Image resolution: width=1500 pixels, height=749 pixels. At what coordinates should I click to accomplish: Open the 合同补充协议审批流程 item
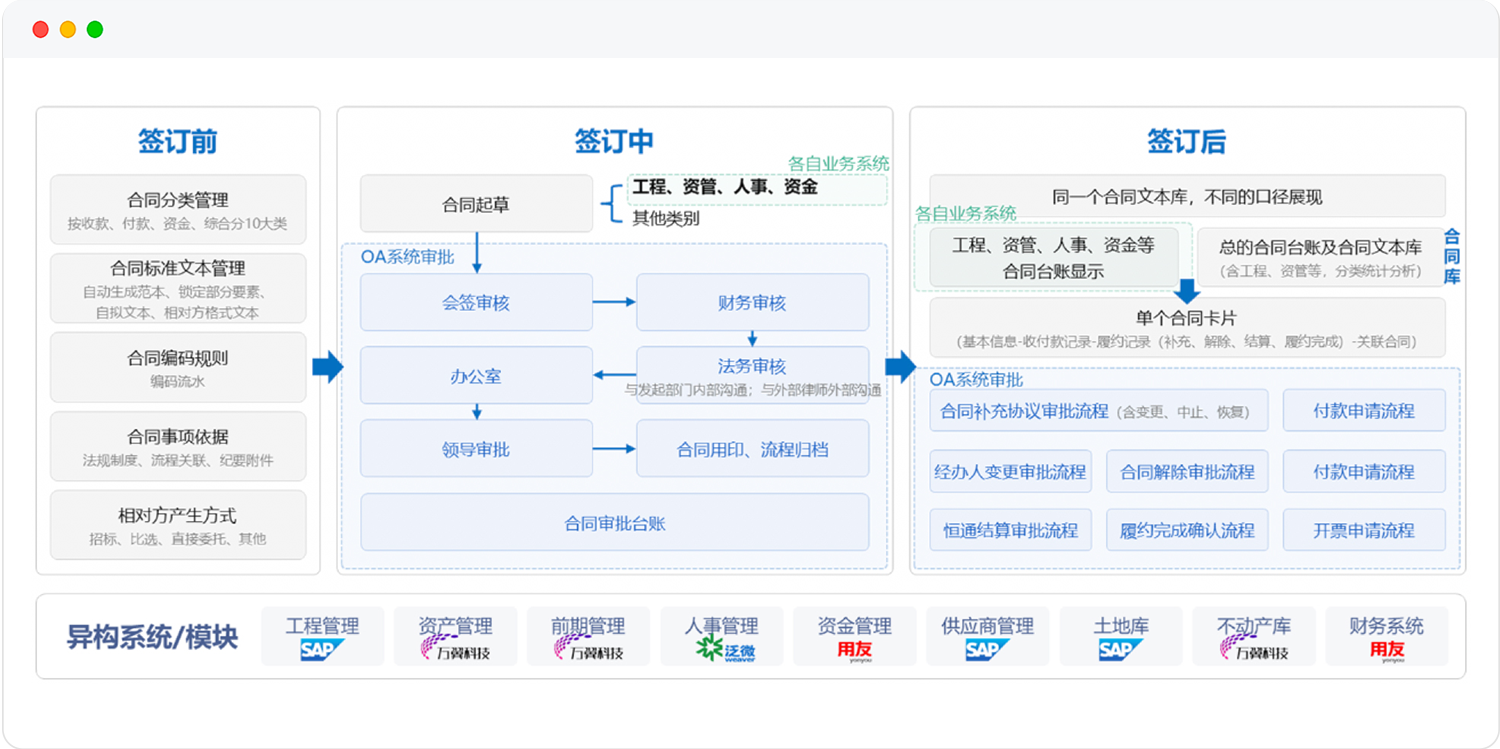(1099, 410)
